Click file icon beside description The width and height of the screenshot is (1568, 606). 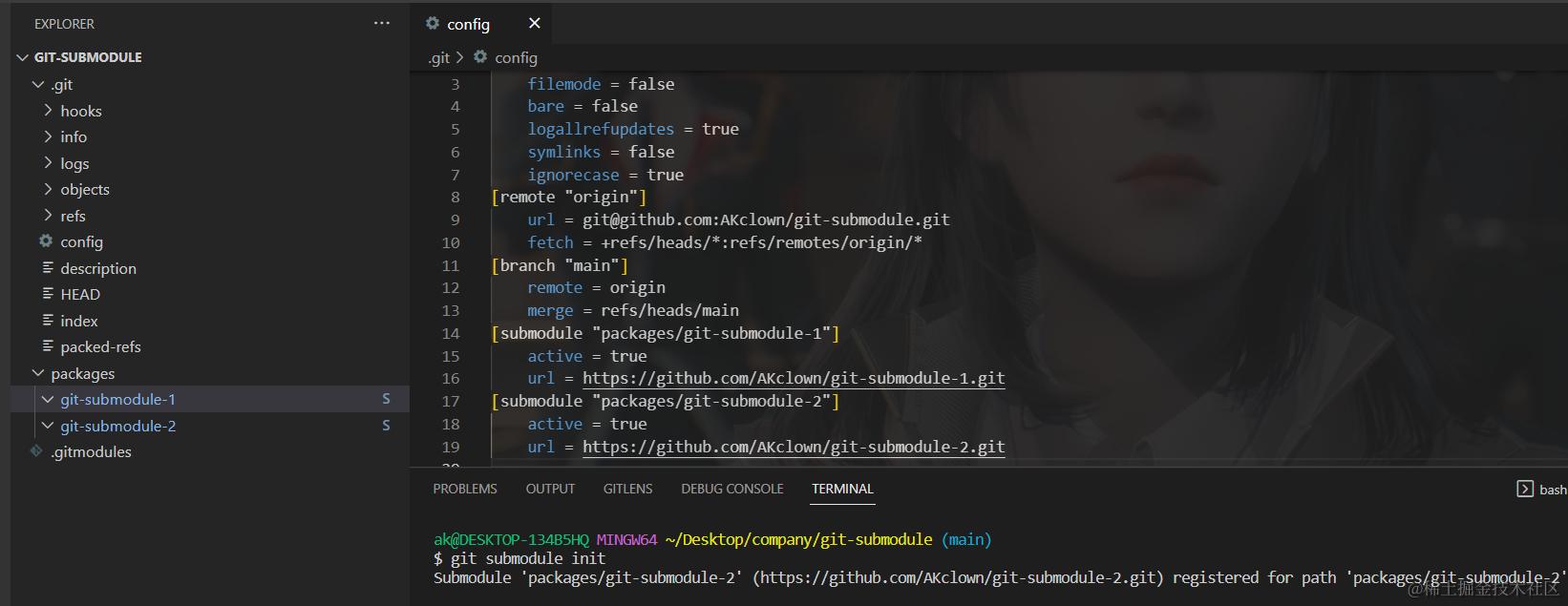48,268
